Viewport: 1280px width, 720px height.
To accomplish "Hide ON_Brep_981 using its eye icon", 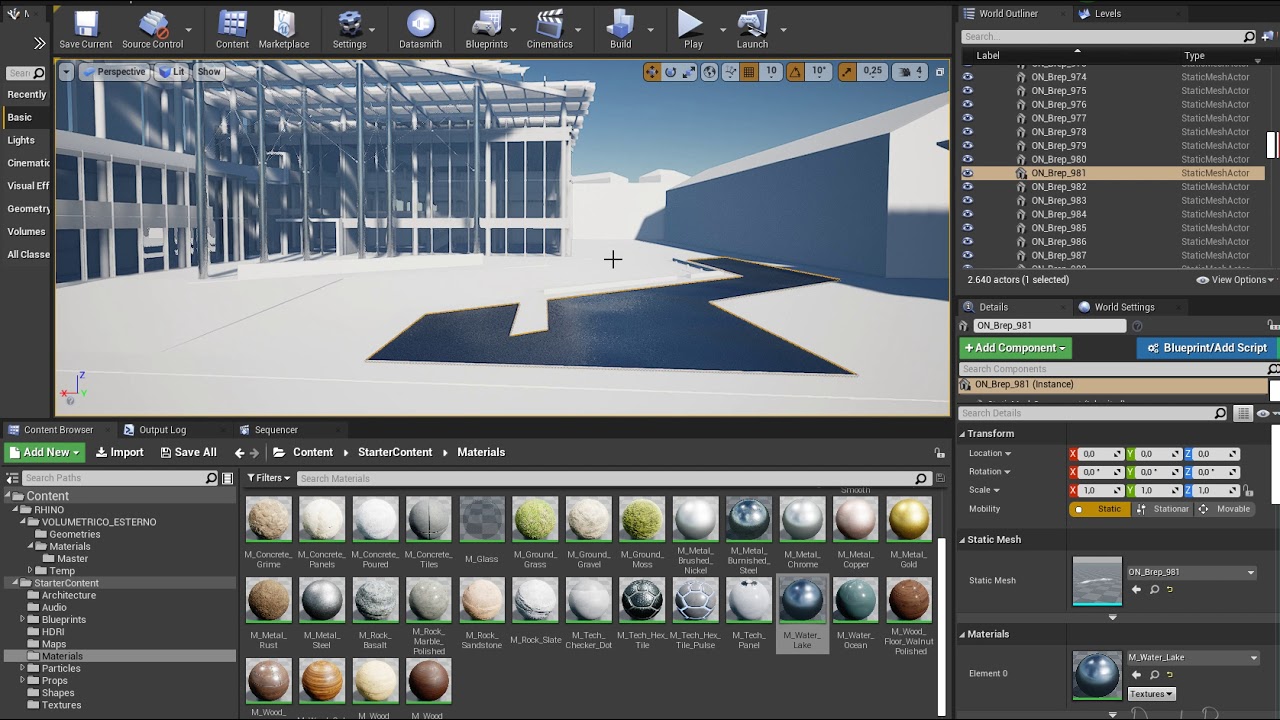I will (967, 173).
